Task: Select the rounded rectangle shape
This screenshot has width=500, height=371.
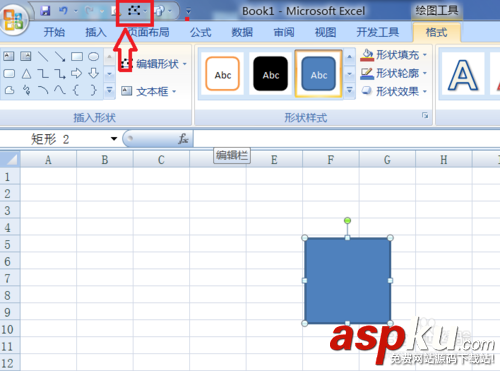Action: [x=9, y=73]
